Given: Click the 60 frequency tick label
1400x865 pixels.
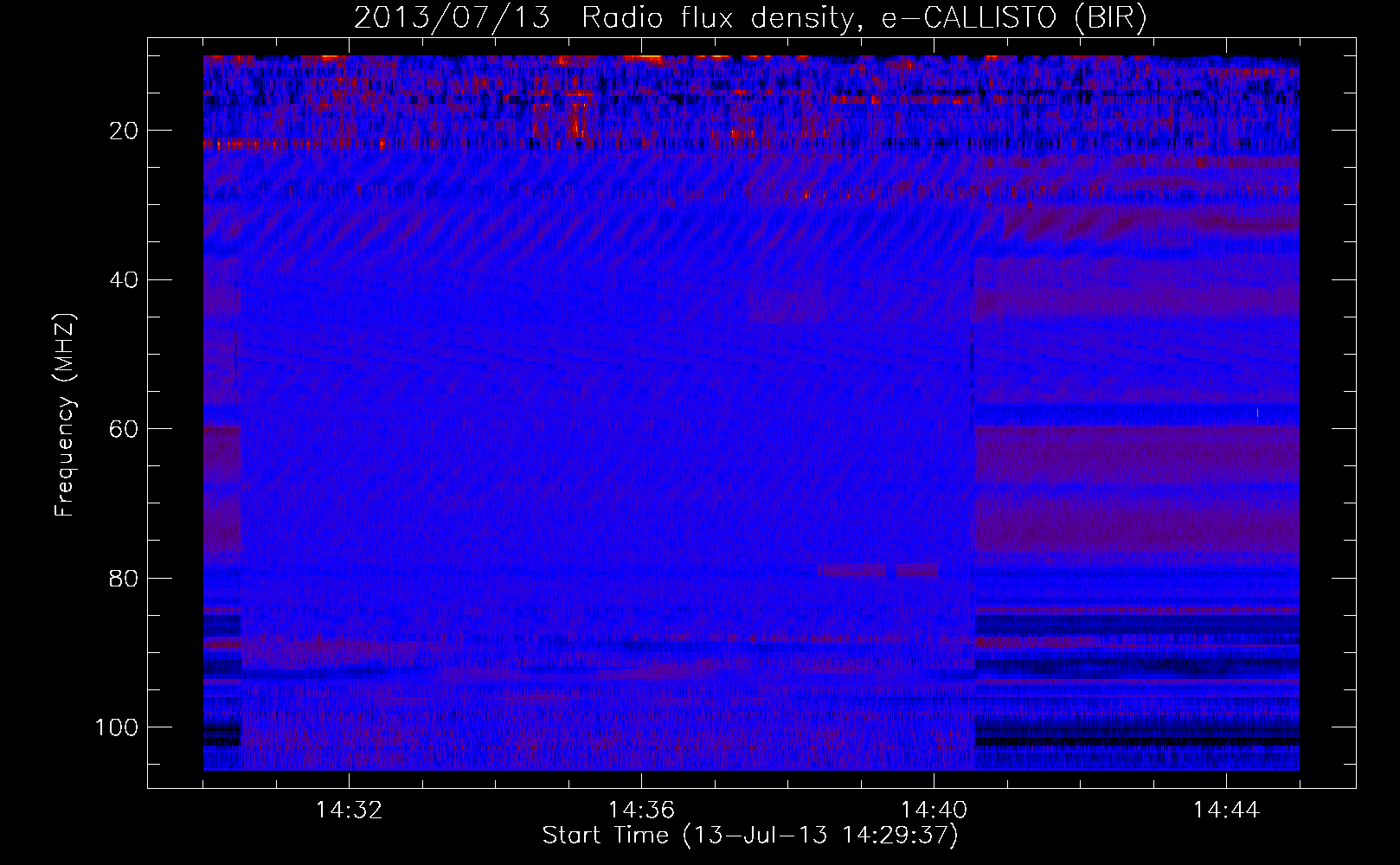Looking at the screenshot, I should [x=125, y=429].
